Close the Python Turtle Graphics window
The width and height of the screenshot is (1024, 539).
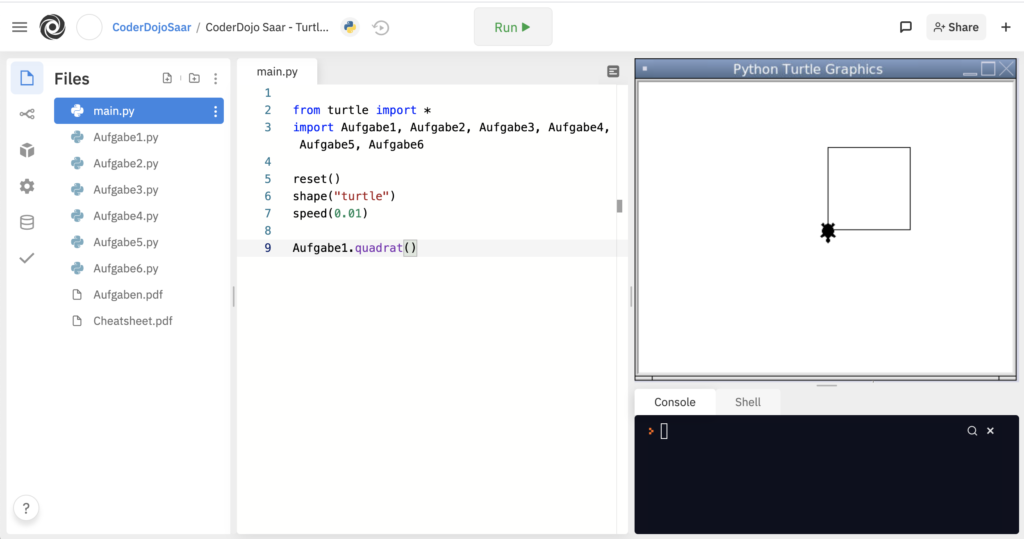coord(1006,69)
